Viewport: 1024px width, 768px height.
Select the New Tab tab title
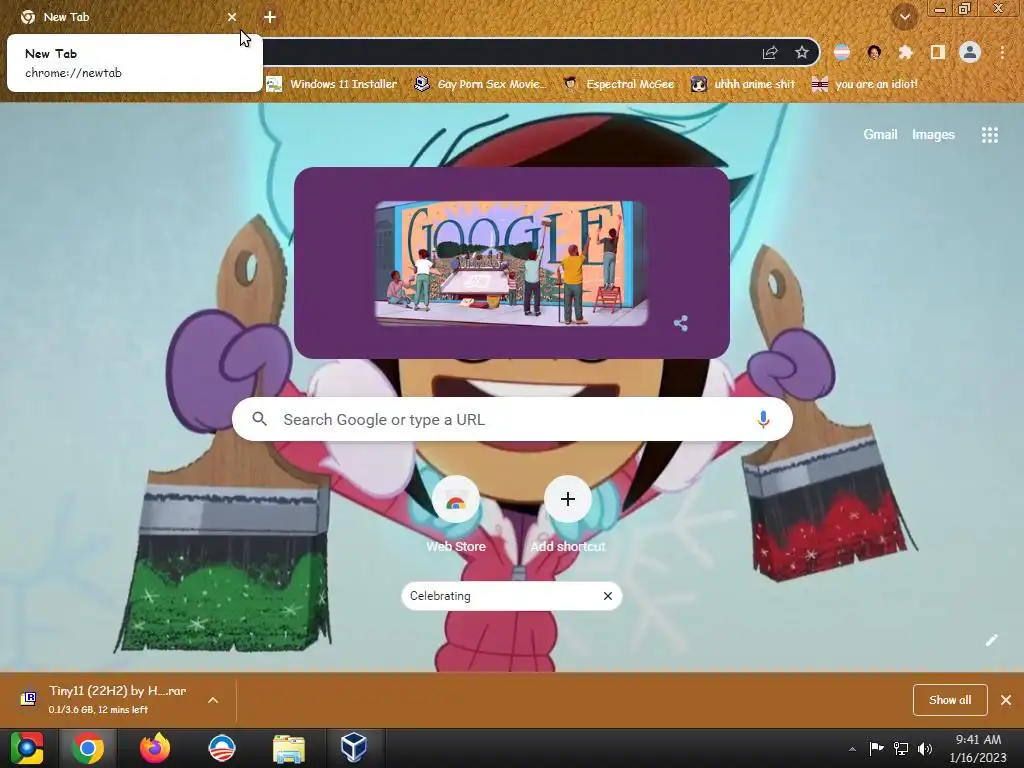coord(66,17)
